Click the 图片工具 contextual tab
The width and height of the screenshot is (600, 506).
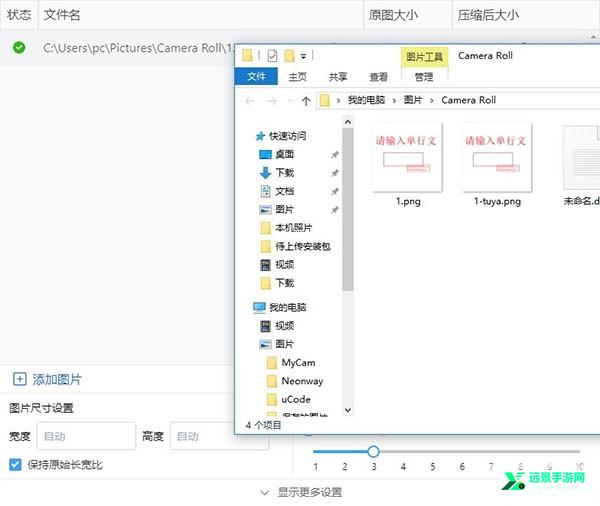(424, 57)
